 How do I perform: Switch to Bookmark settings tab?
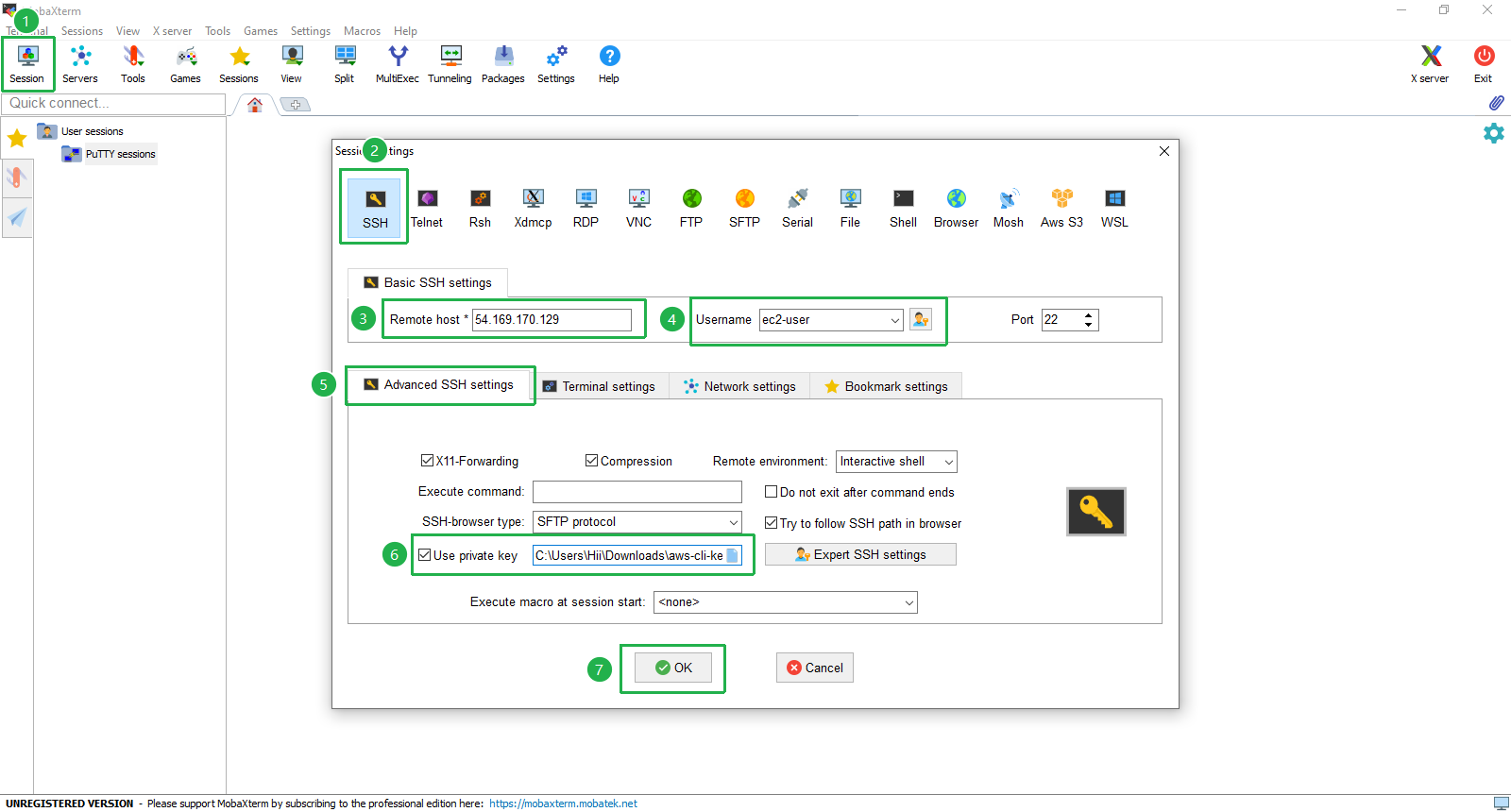click(x=886, y=386)
